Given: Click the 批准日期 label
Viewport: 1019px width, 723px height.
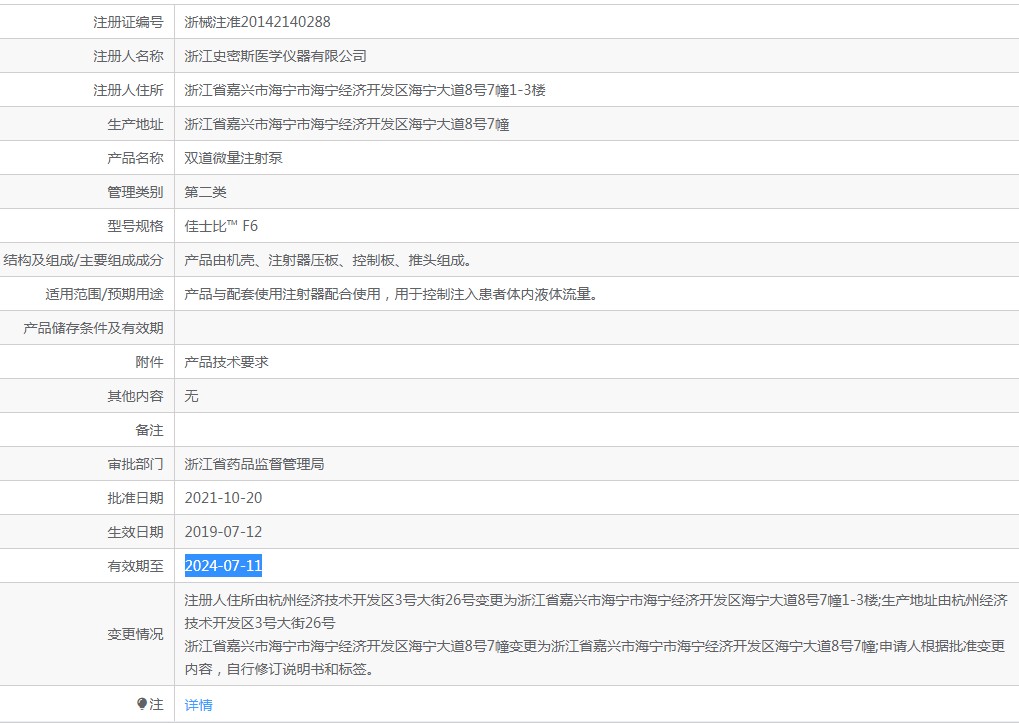Looking at the screenshot, I should click(x=135, y=498).
